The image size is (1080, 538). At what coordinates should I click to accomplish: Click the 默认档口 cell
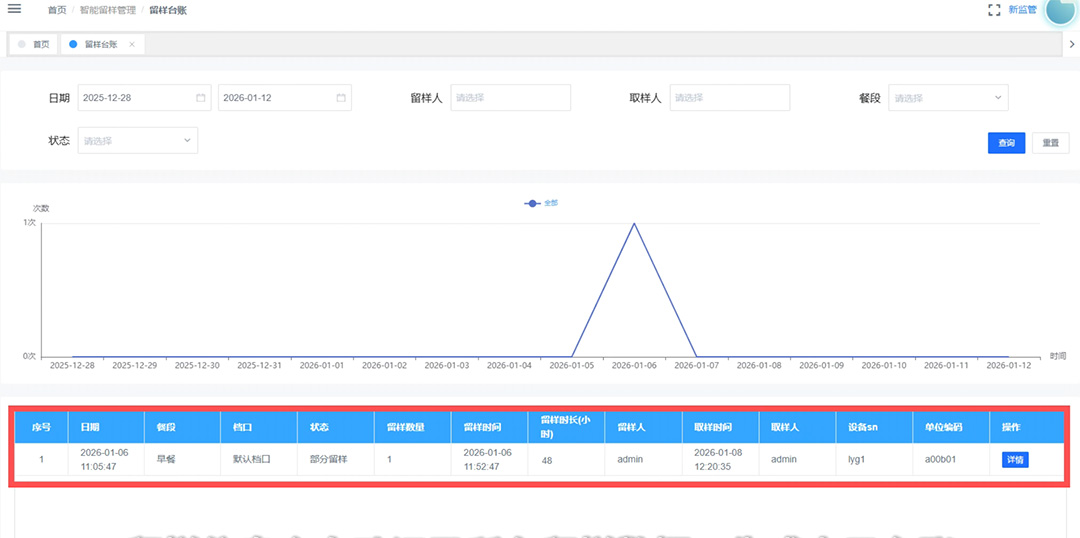259,459
